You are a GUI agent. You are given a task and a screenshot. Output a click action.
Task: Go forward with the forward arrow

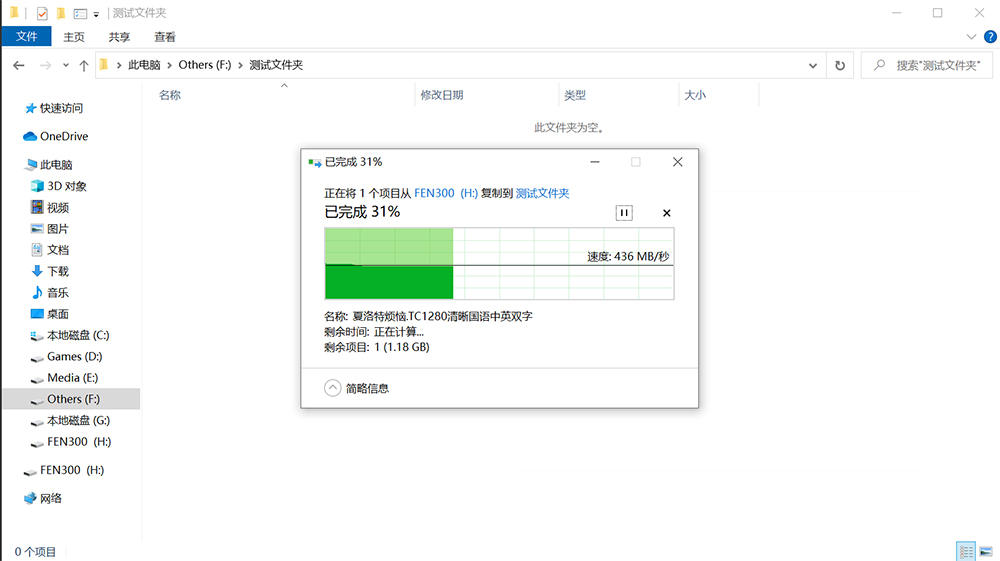[x=45, y=65]
